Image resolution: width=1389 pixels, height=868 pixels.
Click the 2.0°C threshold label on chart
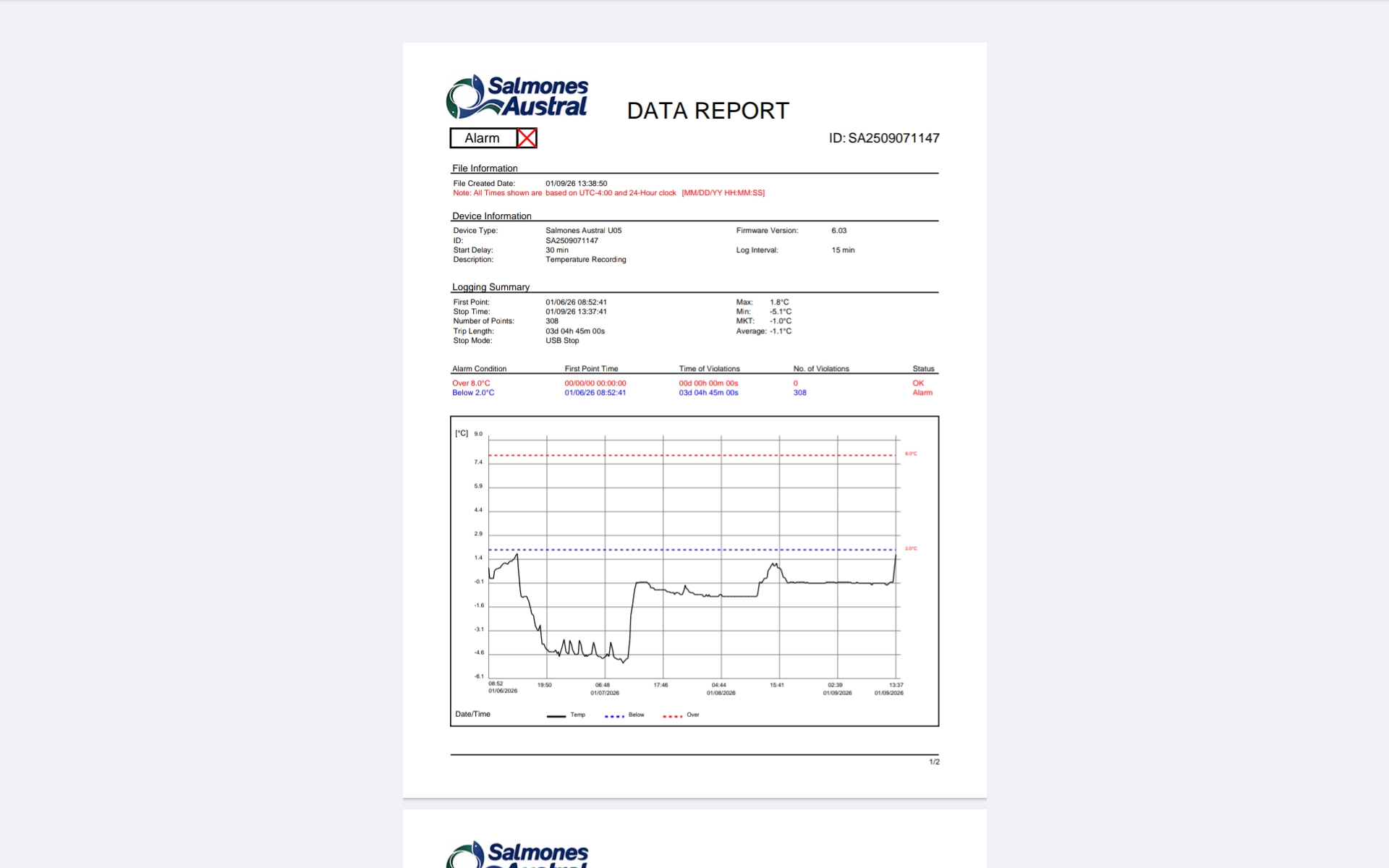(x=911, y=548)
